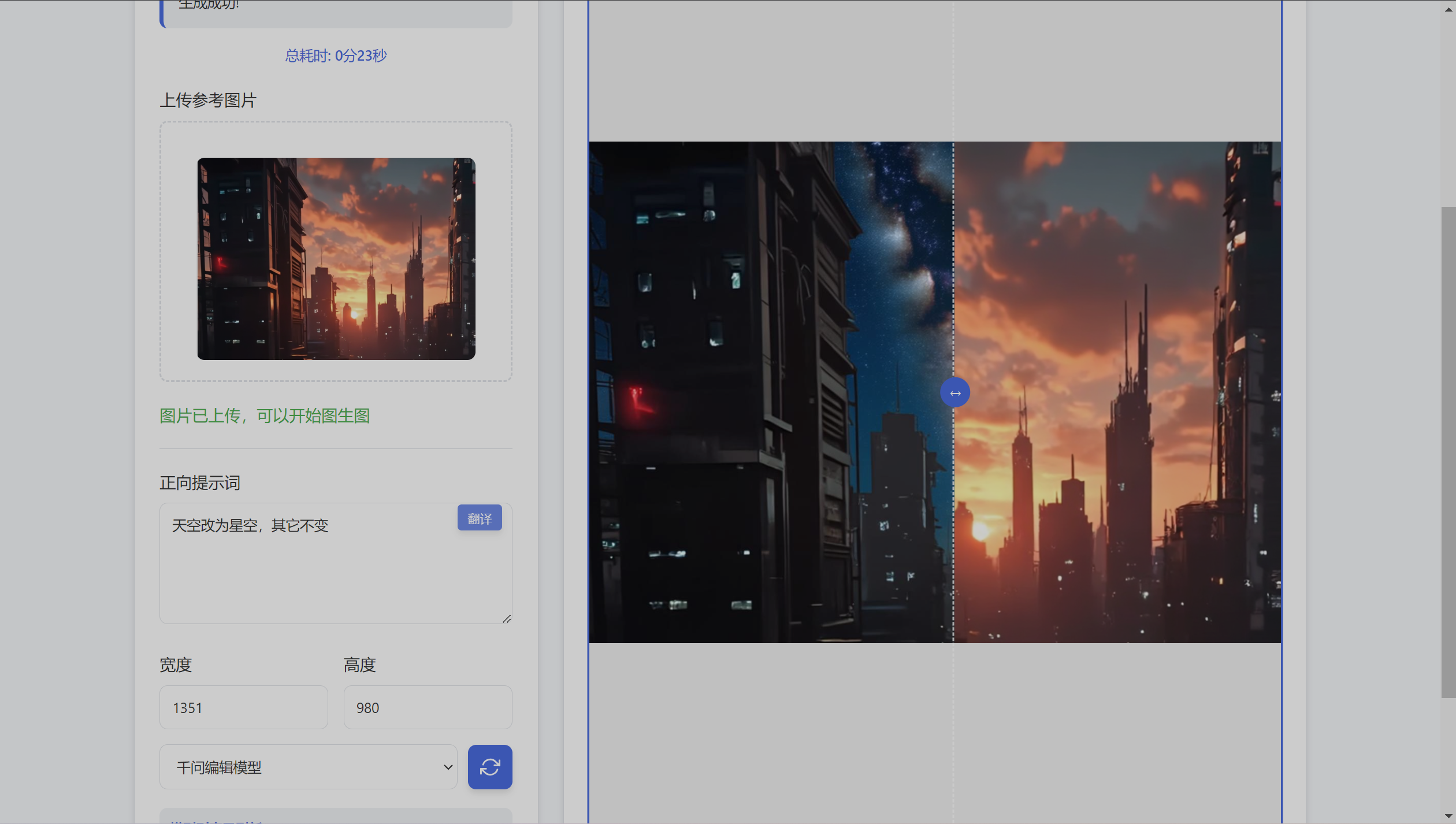
Task: Click the uploaded reference image thumbnail
Action: pyautogui.click(x=336, y=258)
